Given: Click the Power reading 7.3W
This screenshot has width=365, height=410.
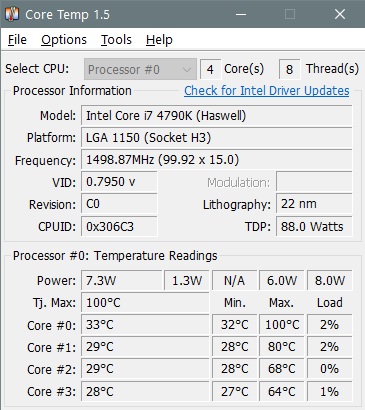Looking at the screenshot, I should click(x=122, y=281).
